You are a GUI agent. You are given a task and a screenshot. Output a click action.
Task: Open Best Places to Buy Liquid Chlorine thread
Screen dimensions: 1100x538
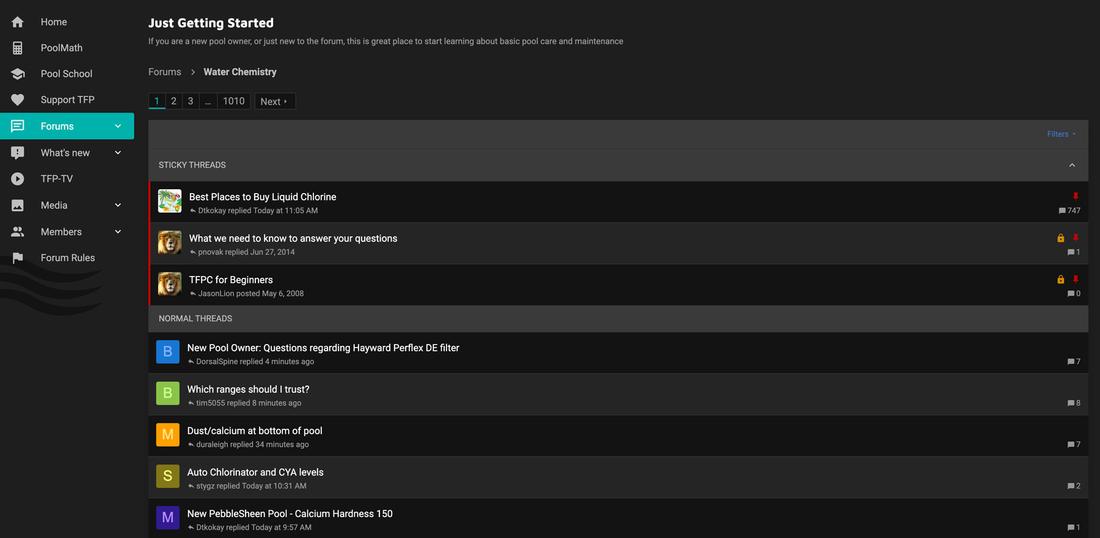point(262,197)
